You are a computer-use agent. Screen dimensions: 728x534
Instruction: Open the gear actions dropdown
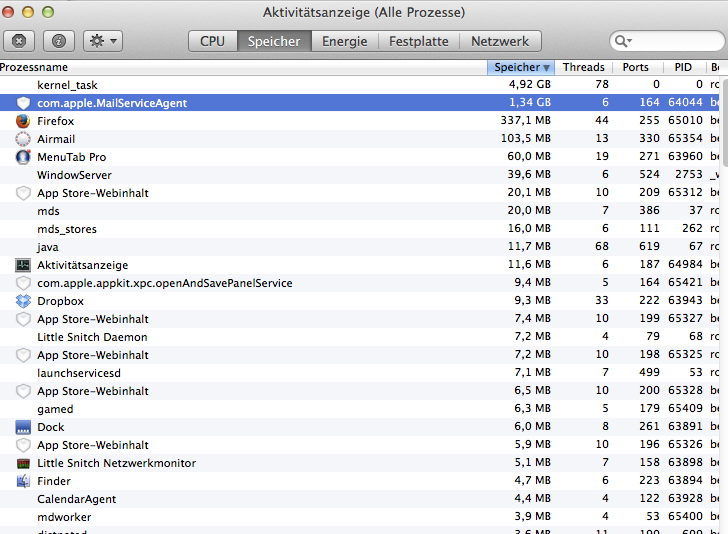coord(103,41)
